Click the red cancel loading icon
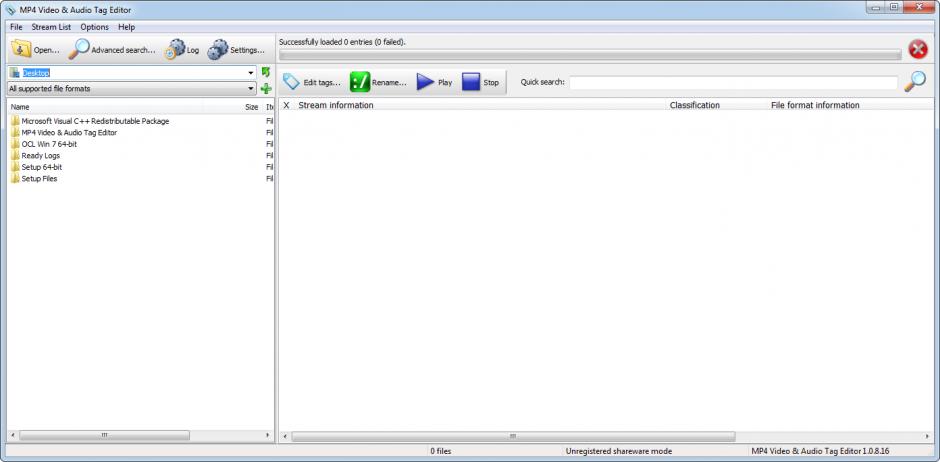940x462 pixels. tap(918, 49)
